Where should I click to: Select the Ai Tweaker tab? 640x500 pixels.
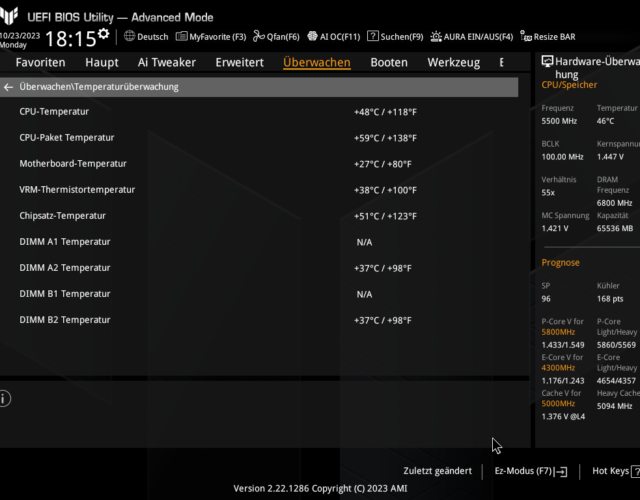(x=166, y=62)
